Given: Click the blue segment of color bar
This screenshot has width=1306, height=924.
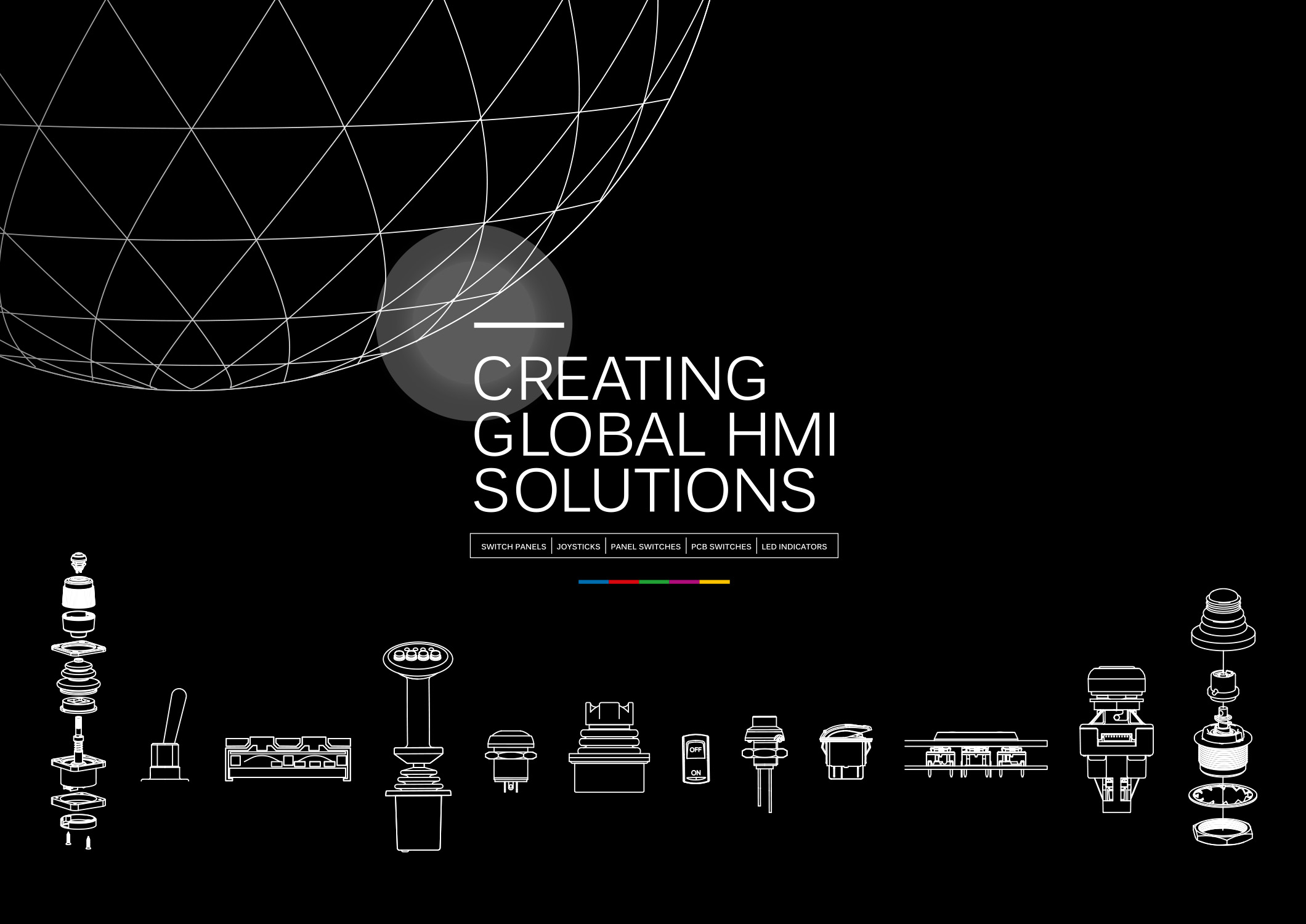Looking at the screenshot, I should point(593,582).
